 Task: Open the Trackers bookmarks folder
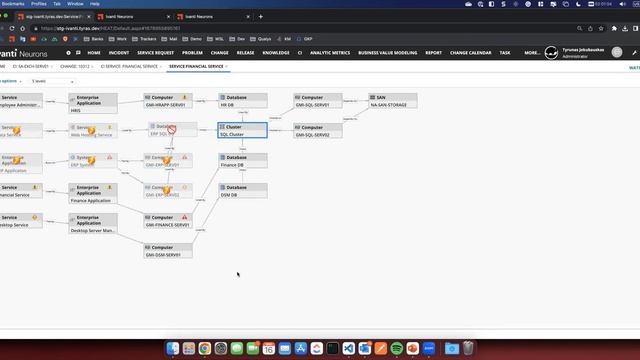144,39
